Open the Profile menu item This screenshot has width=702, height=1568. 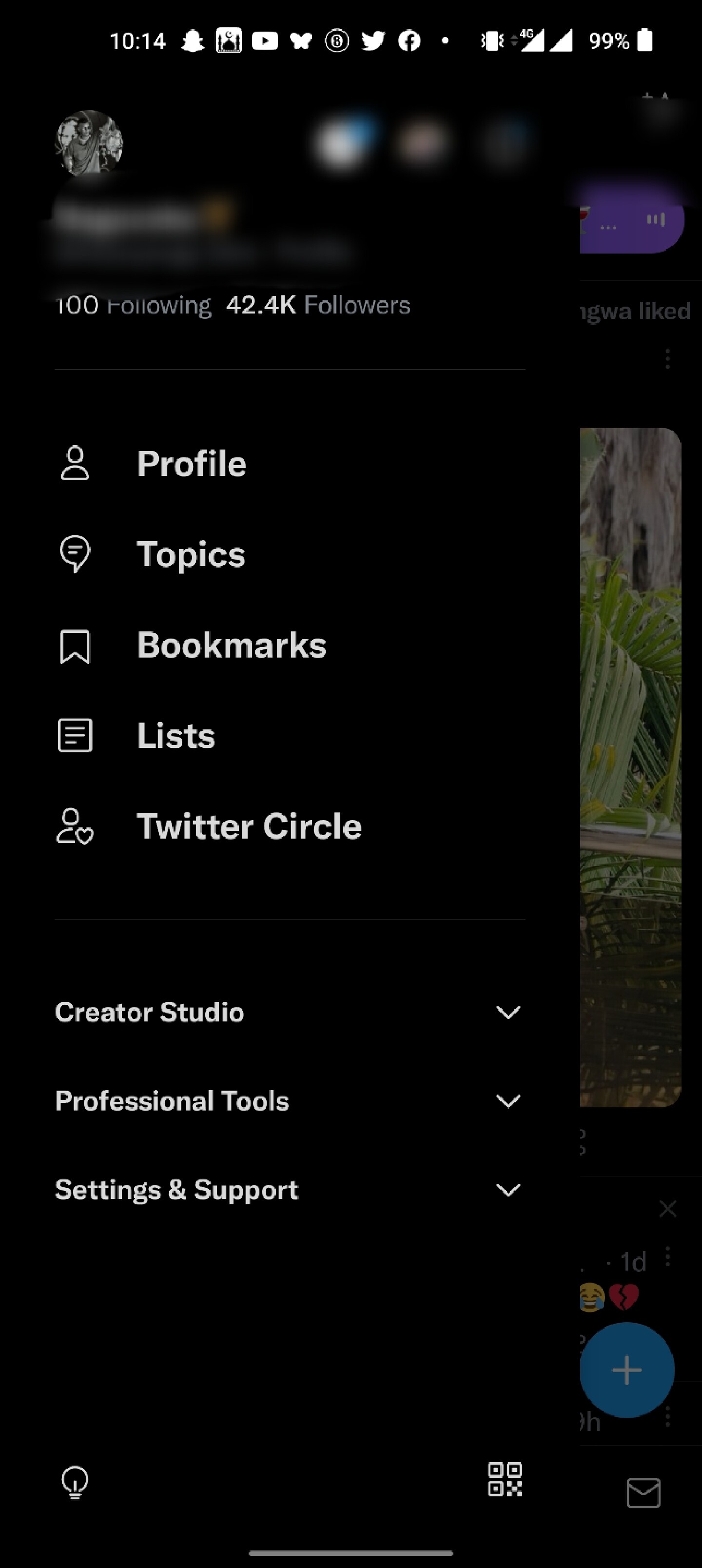[290, 464]
